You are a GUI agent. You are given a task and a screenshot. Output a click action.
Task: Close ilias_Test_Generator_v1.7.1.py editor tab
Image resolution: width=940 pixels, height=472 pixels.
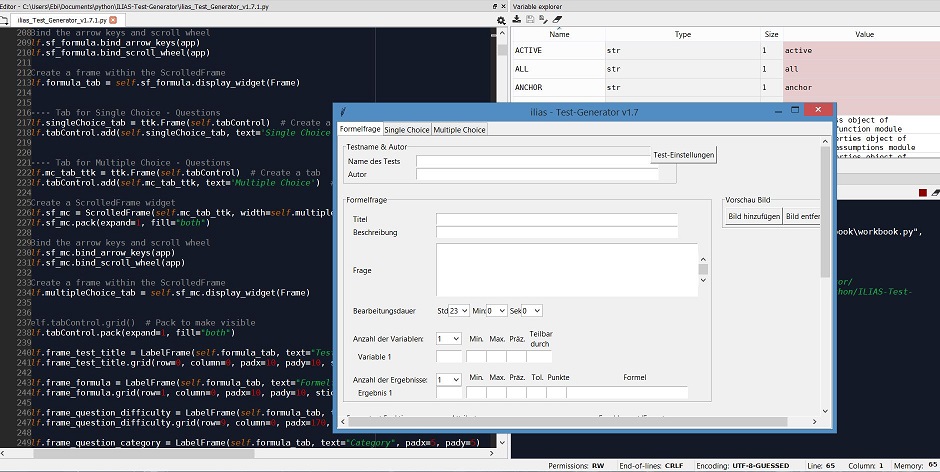tap(113, 20)
